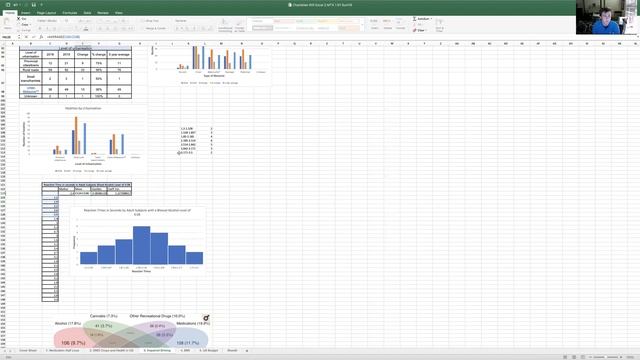
Task: Toggle Wrap Text
Action: tap(150, 20)
